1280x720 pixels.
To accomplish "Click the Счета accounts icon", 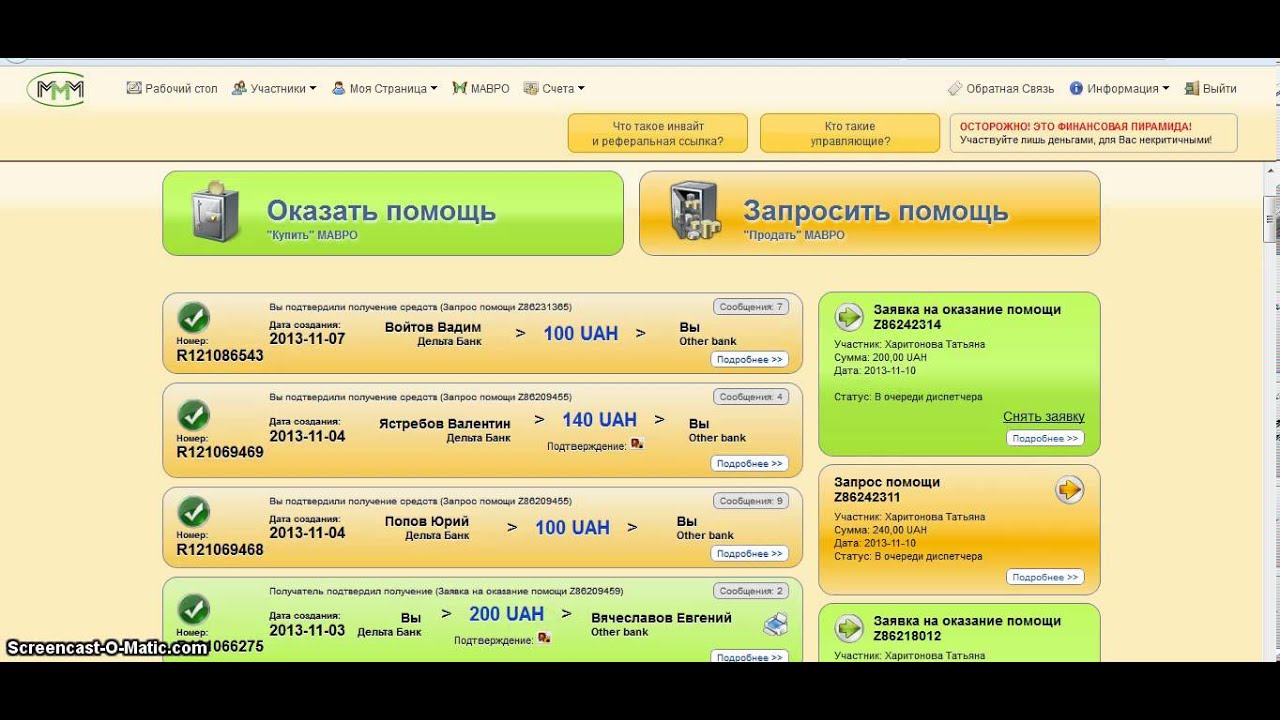I will coord(531,88).
